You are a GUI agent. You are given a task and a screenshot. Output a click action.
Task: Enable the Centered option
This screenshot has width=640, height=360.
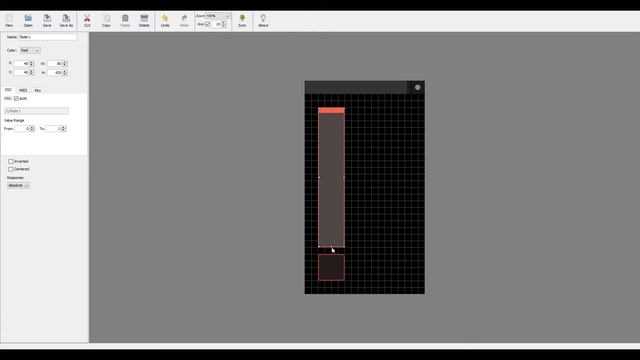(11, 169)
